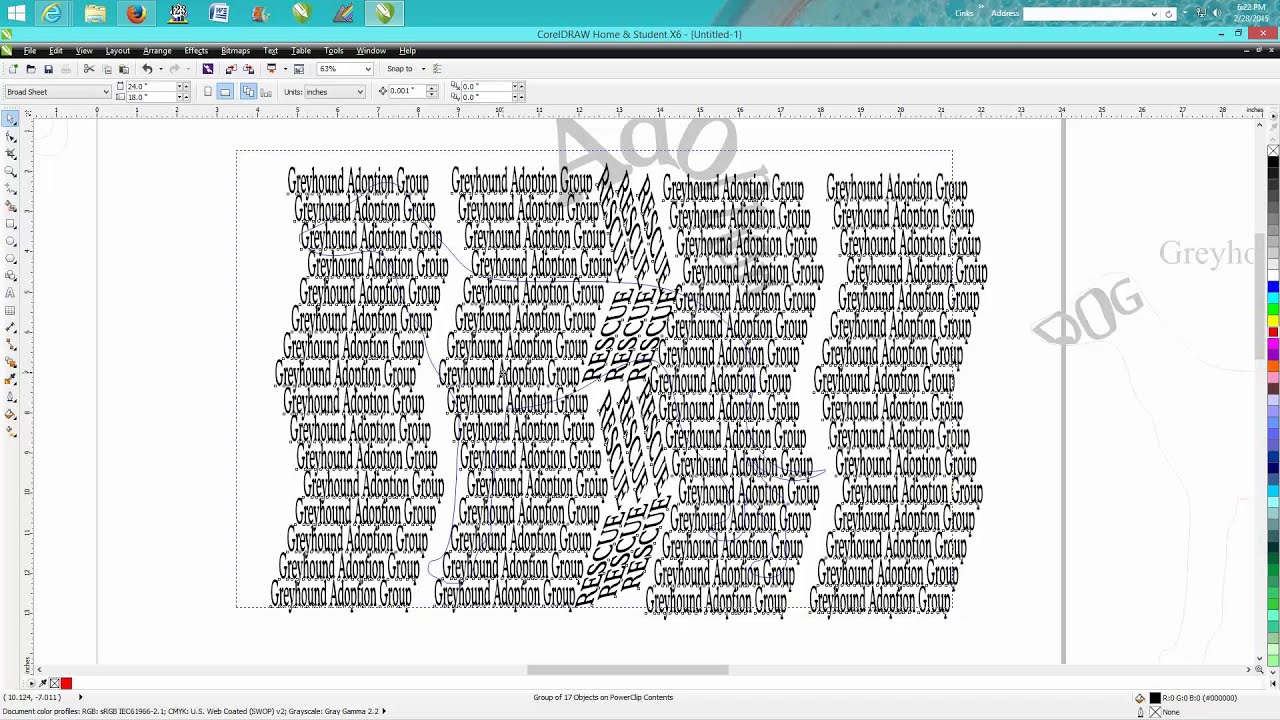Click the nudge distance 0.001 field
Image resolution: width=1280 pixels, height=720 pixels.
407,92
